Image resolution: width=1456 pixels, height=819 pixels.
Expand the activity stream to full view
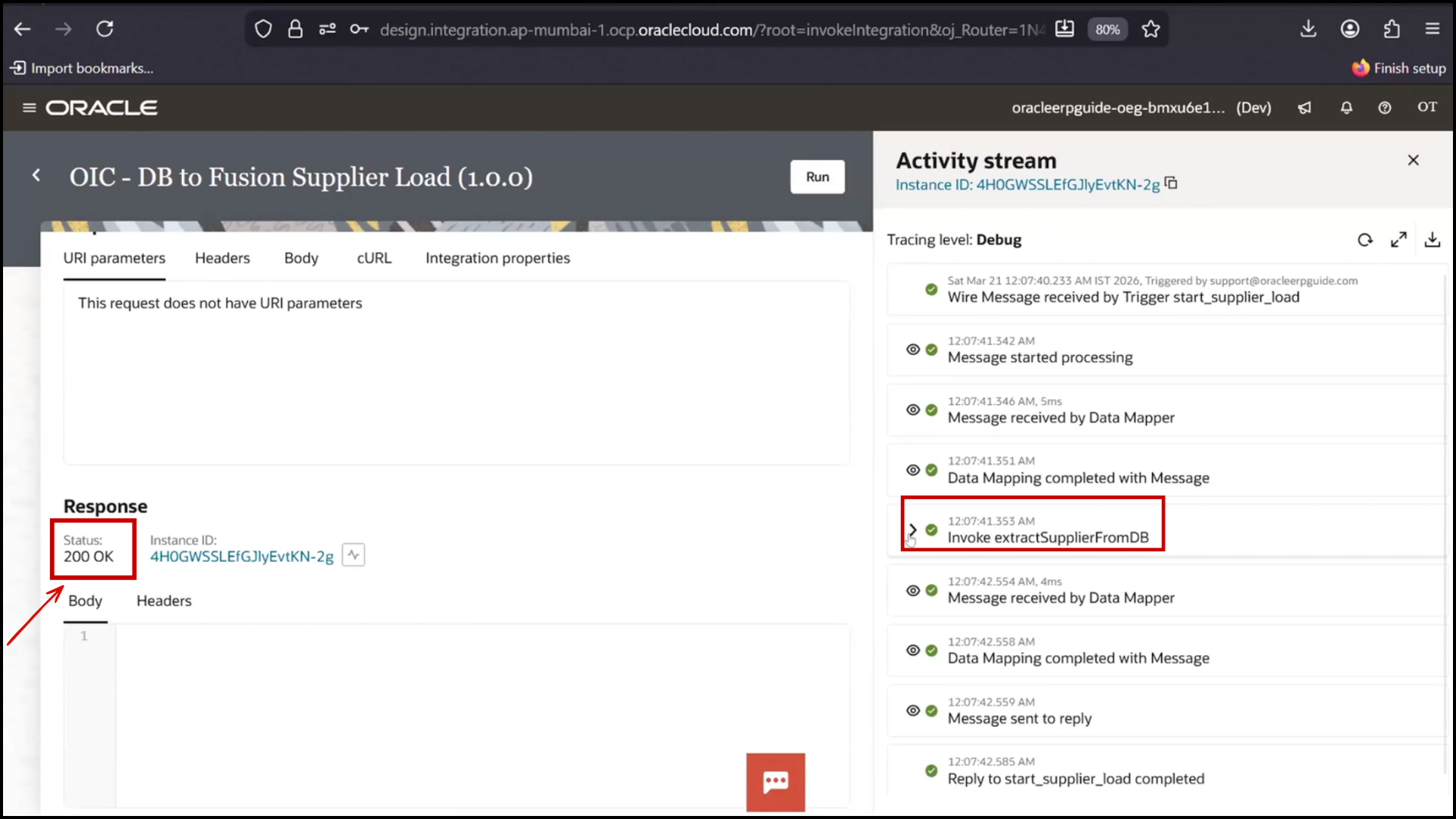point(1399,240)
